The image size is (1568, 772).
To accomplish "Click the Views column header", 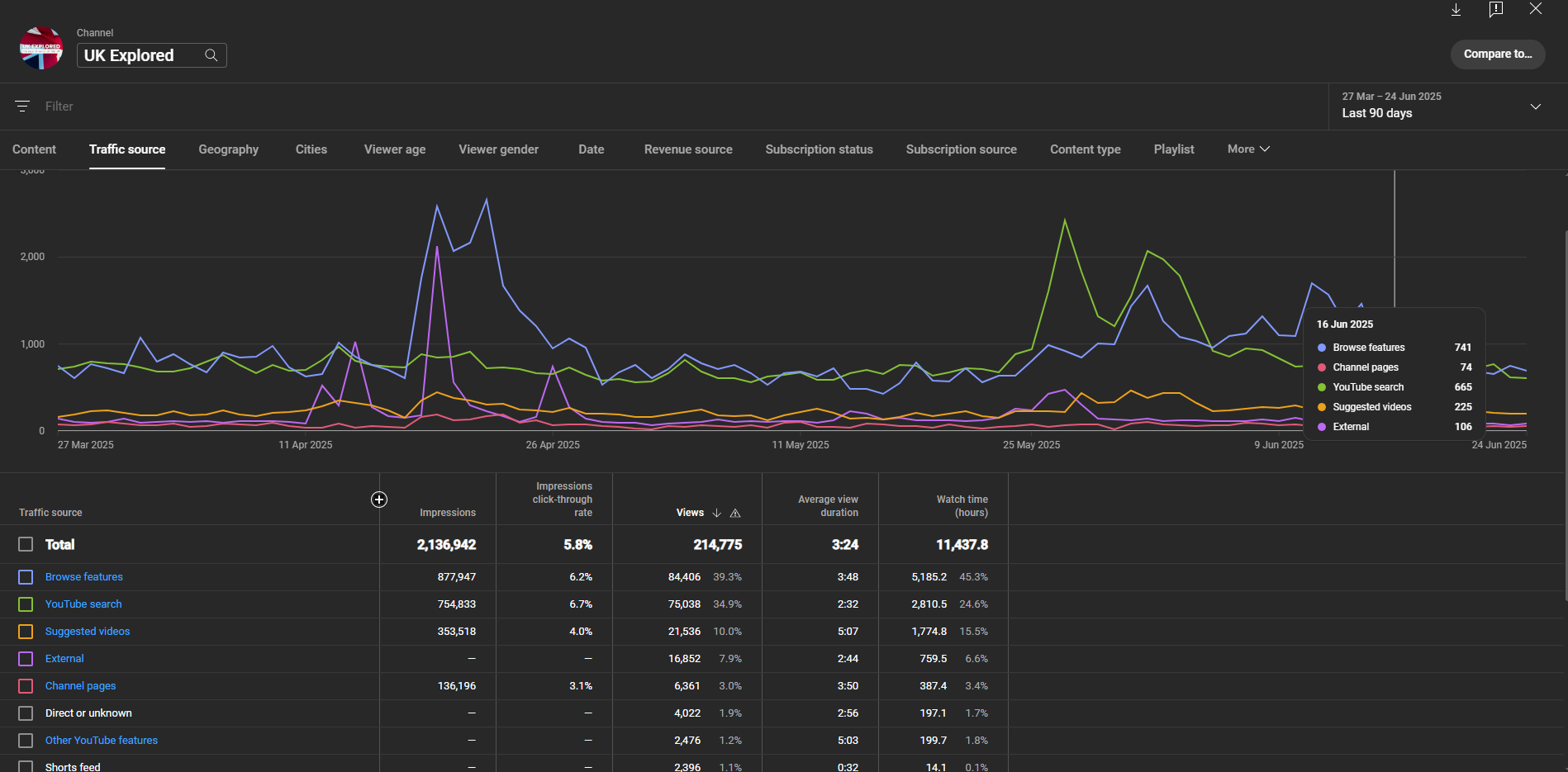I will click(690, 513).
